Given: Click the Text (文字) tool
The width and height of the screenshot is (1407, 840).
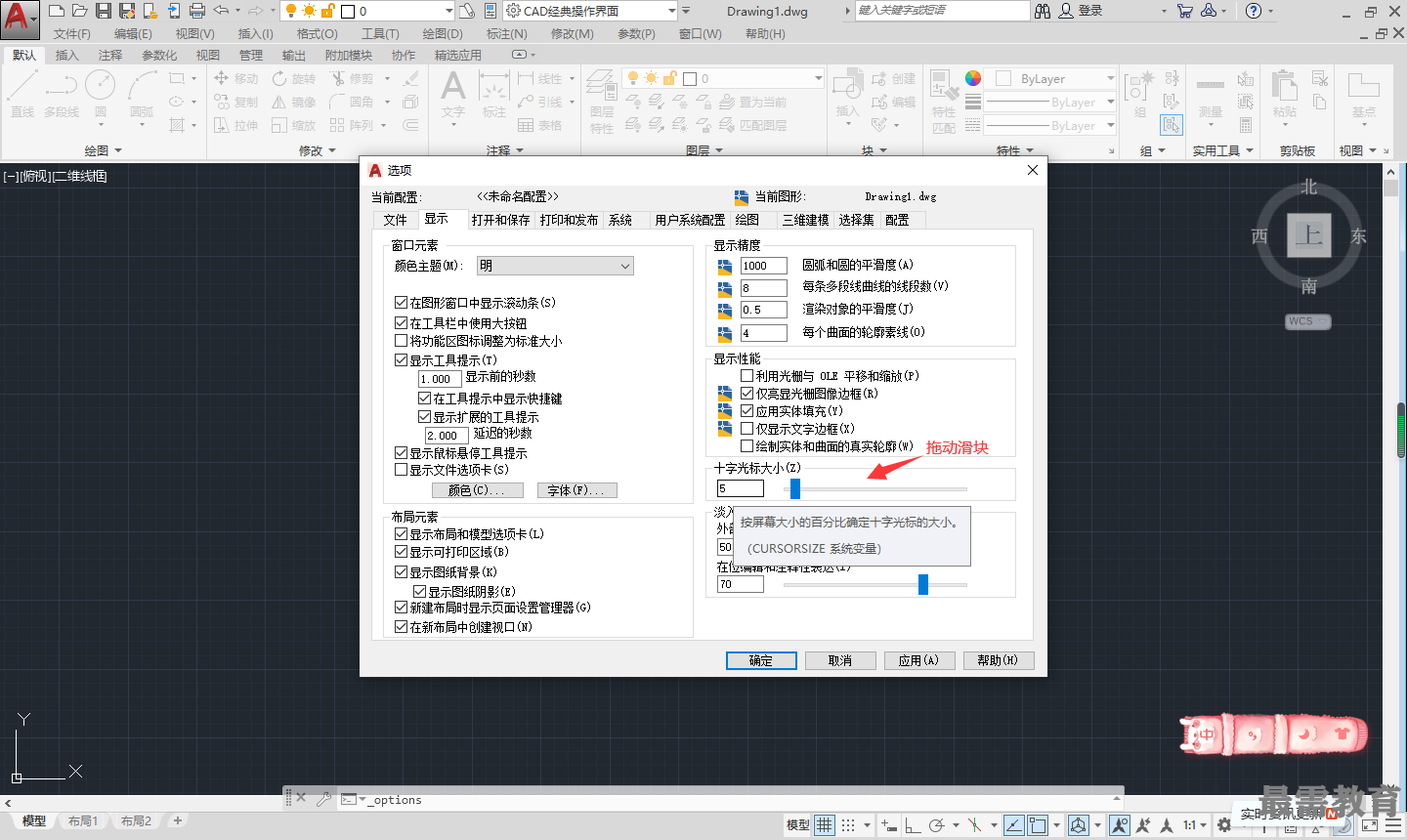Looking at the screenshot, I should [x=453, y=94].
